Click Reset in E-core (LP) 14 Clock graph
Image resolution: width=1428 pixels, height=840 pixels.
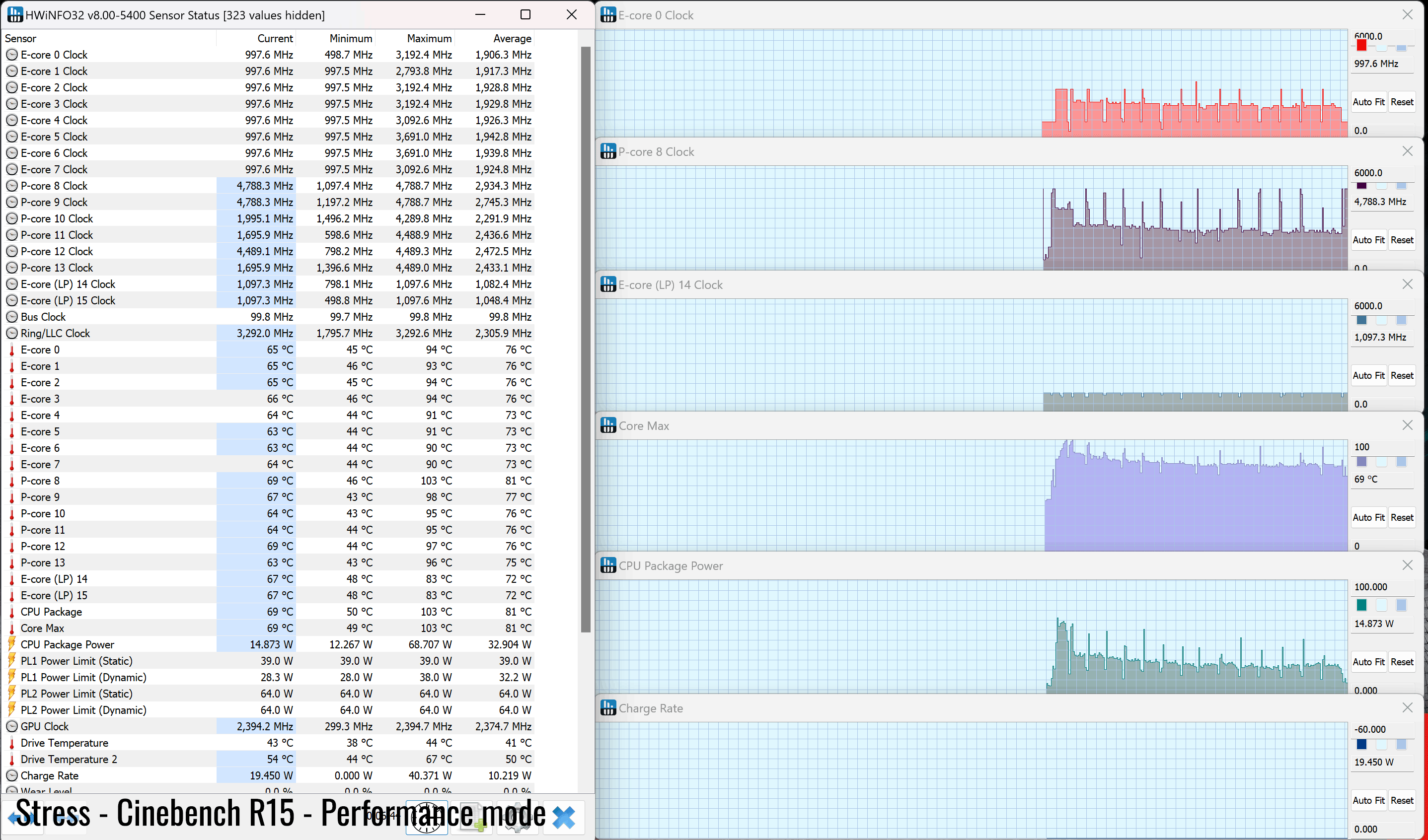pyautogui.click(x=1402, y=375)
